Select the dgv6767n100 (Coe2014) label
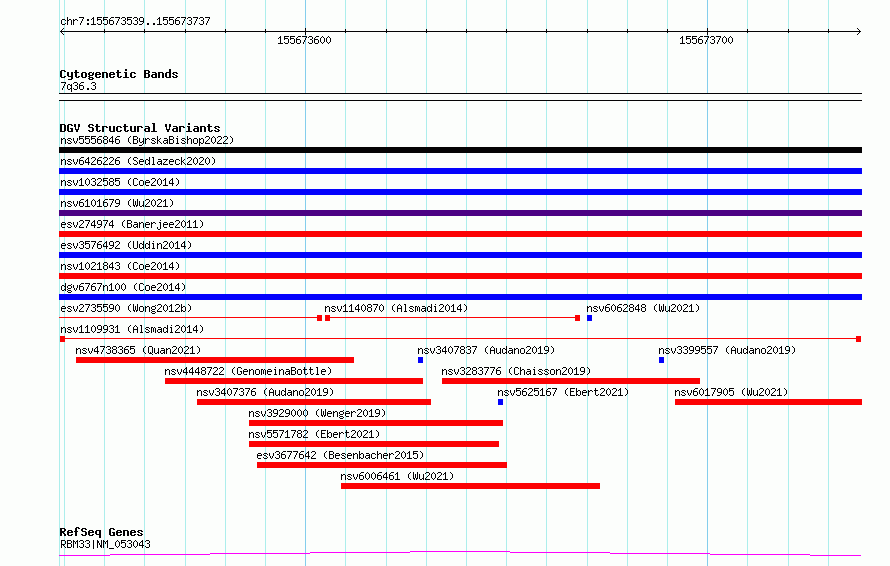 (x=123, y=287)
